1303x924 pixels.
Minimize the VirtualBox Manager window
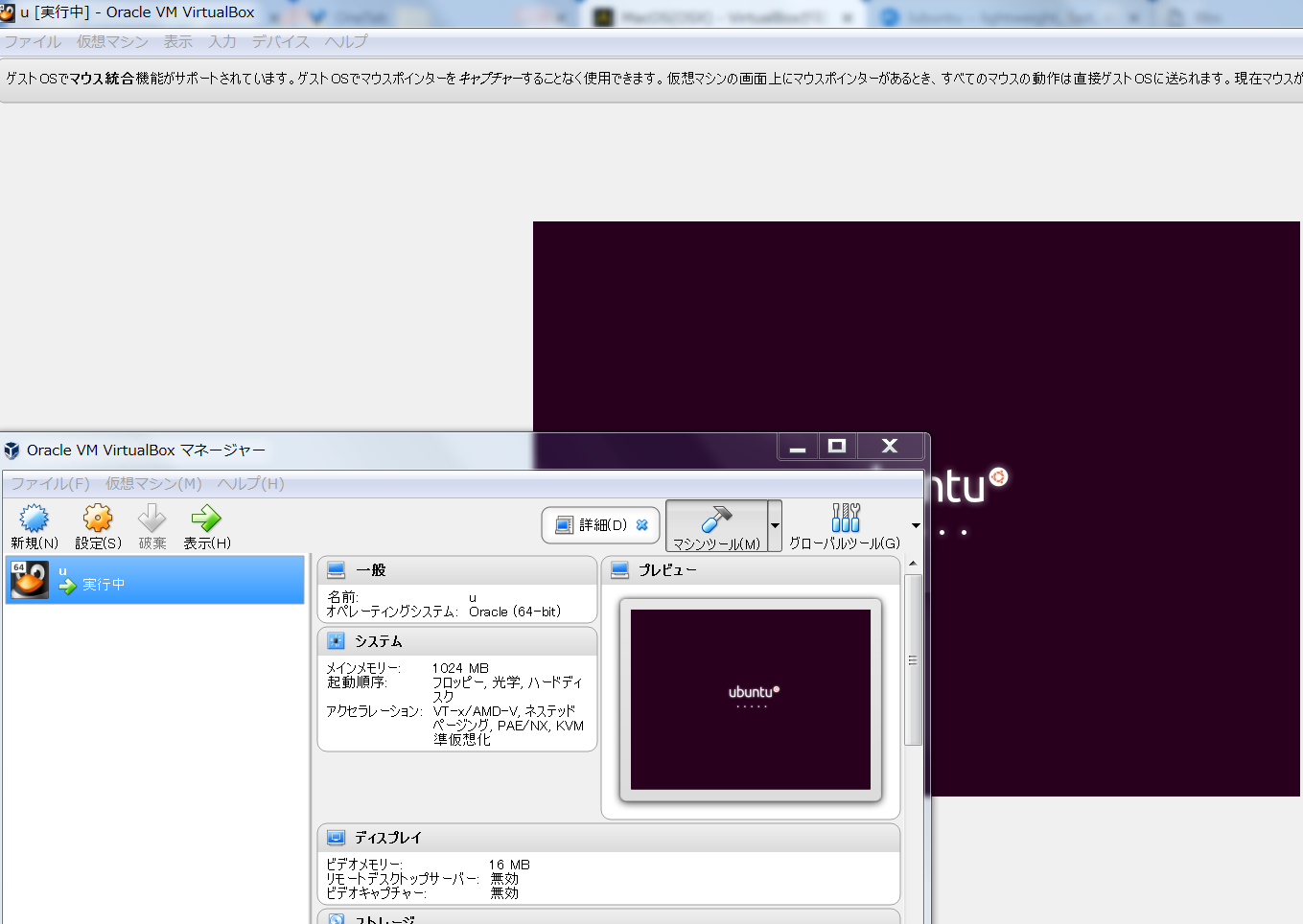click(x=798, y=447)
